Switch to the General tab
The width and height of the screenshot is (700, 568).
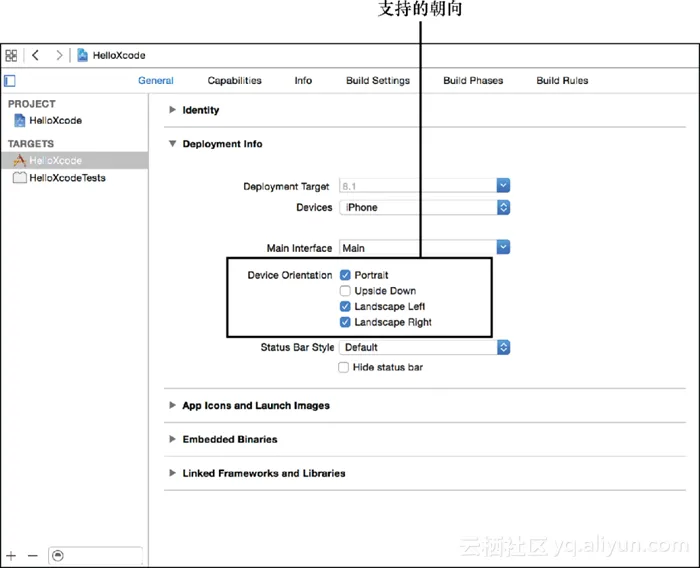click(x=155, y=80)
